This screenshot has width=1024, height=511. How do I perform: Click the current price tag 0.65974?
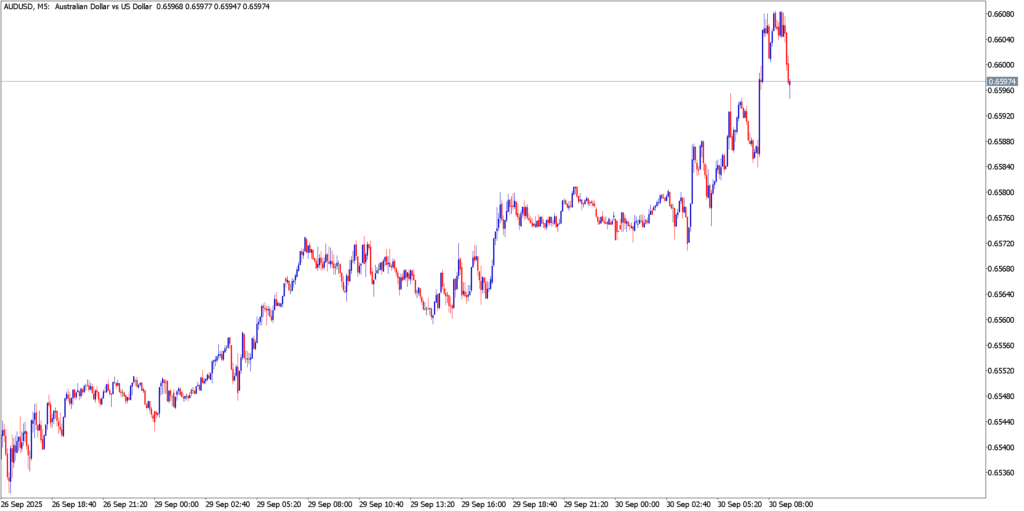[1002, 81]
